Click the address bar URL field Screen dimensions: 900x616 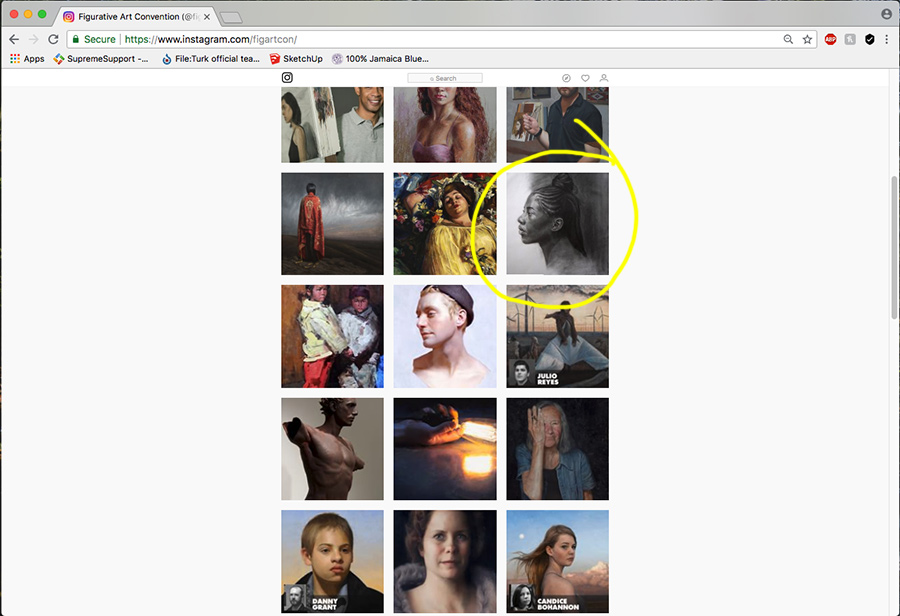pyautogui.click(x=442, y=39)
